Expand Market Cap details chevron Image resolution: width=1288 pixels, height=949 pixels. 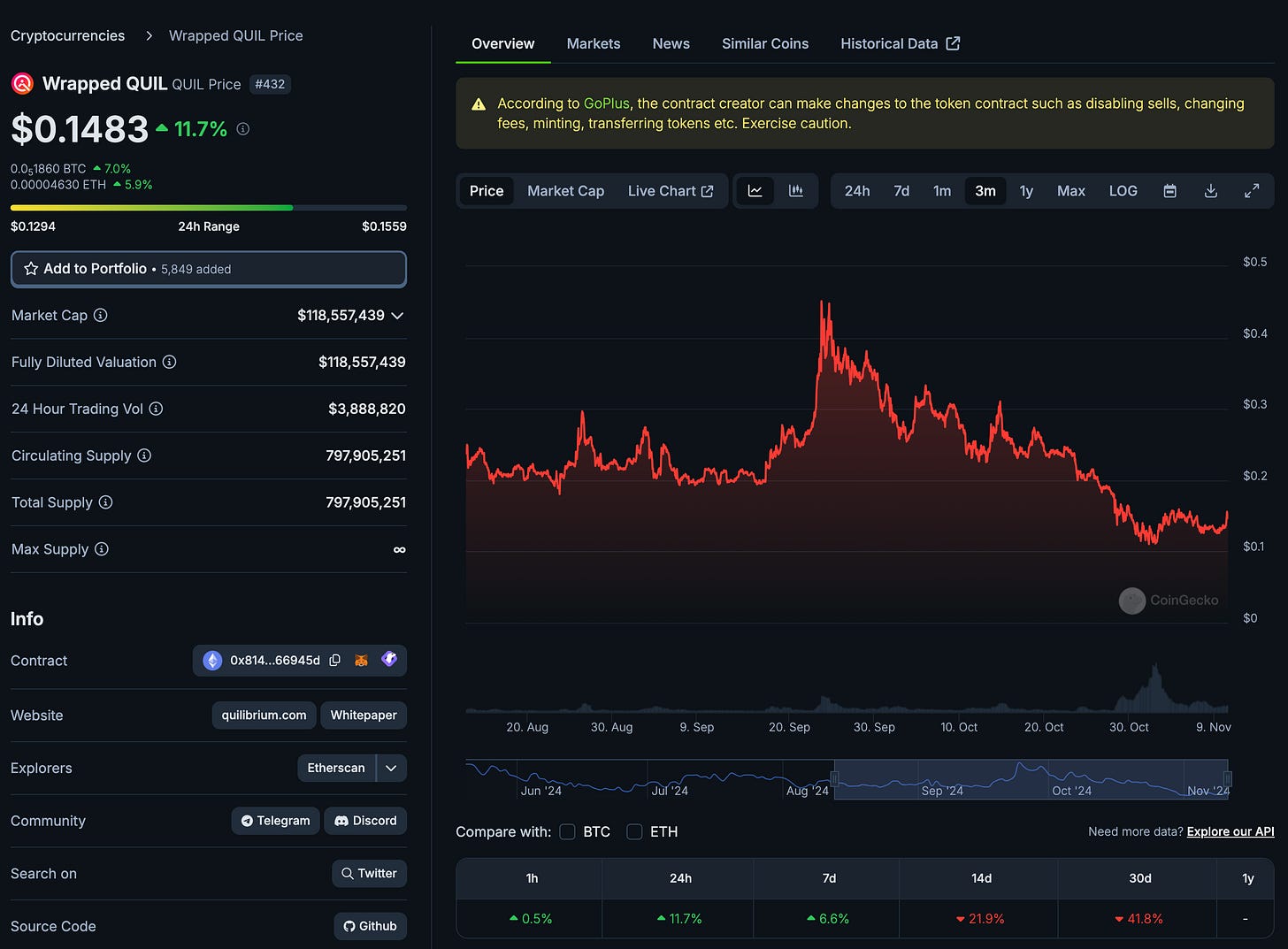pos(397,316)
